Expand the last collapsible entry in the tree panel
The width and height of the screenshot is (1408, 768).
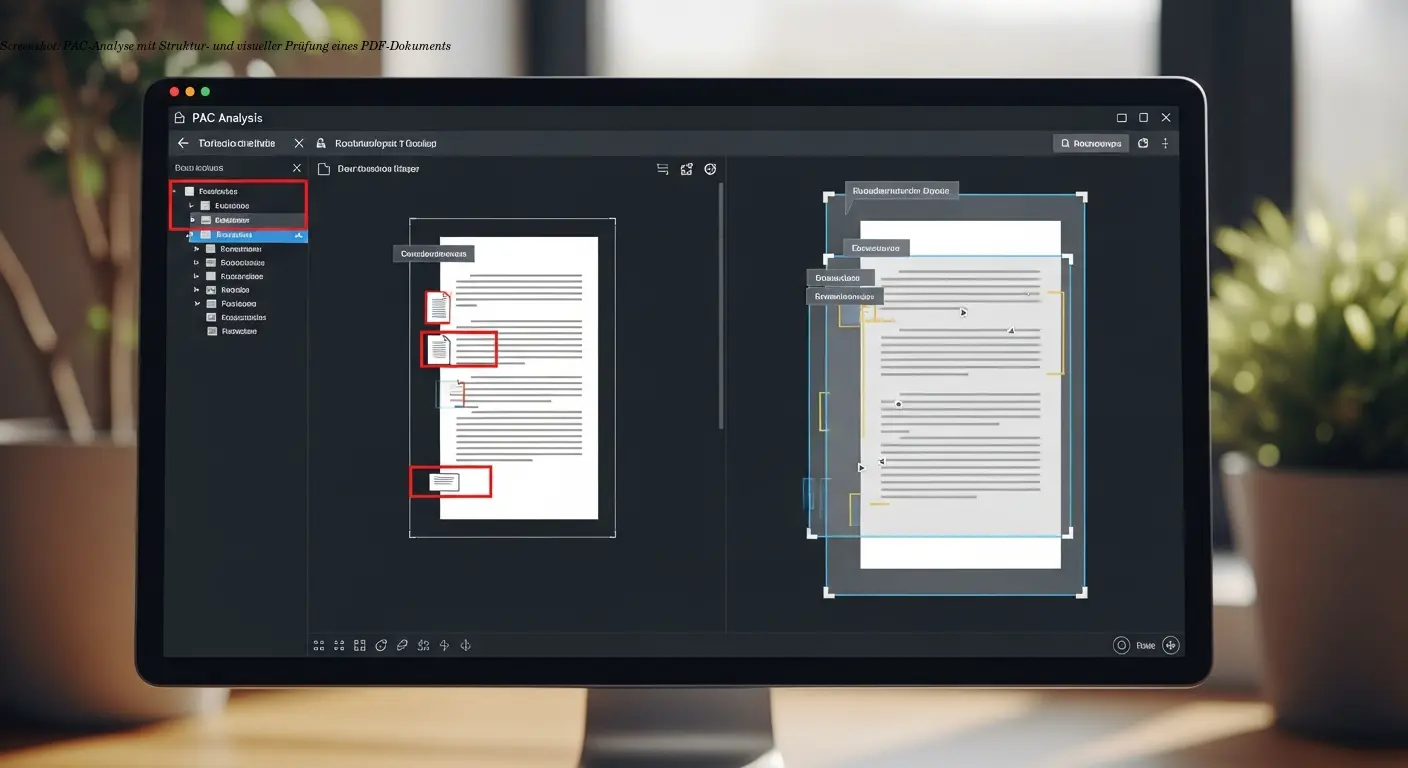(x=196, y=303)
